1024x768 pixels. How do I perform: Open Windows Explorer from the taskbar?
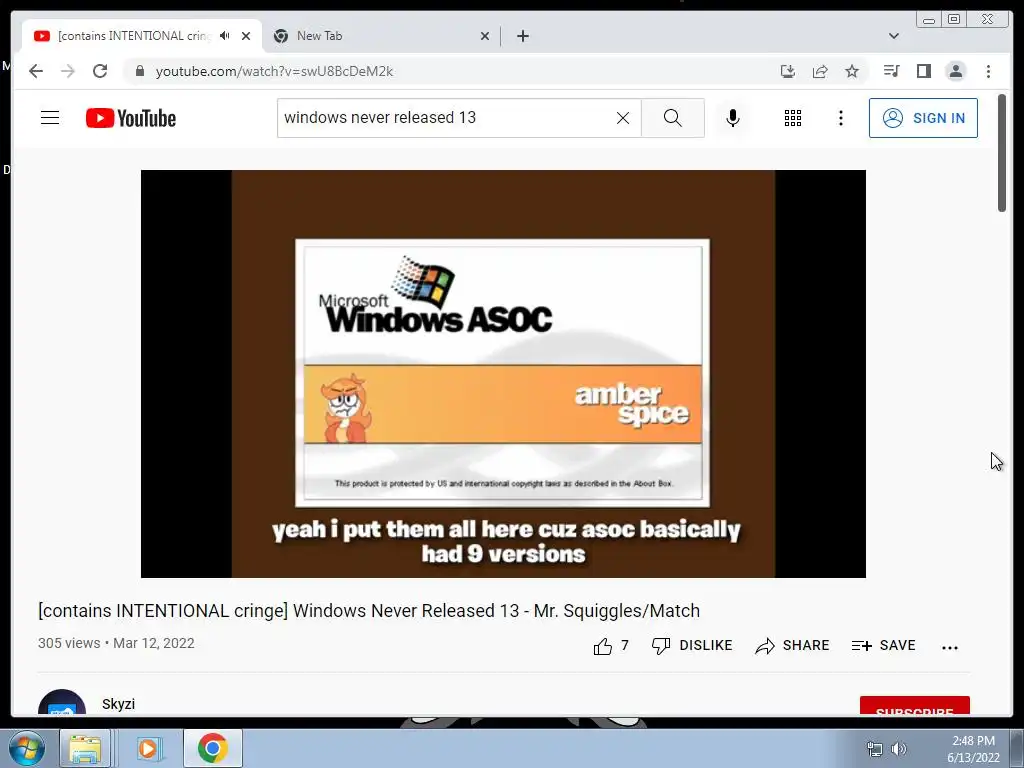[x=85, y=748]
